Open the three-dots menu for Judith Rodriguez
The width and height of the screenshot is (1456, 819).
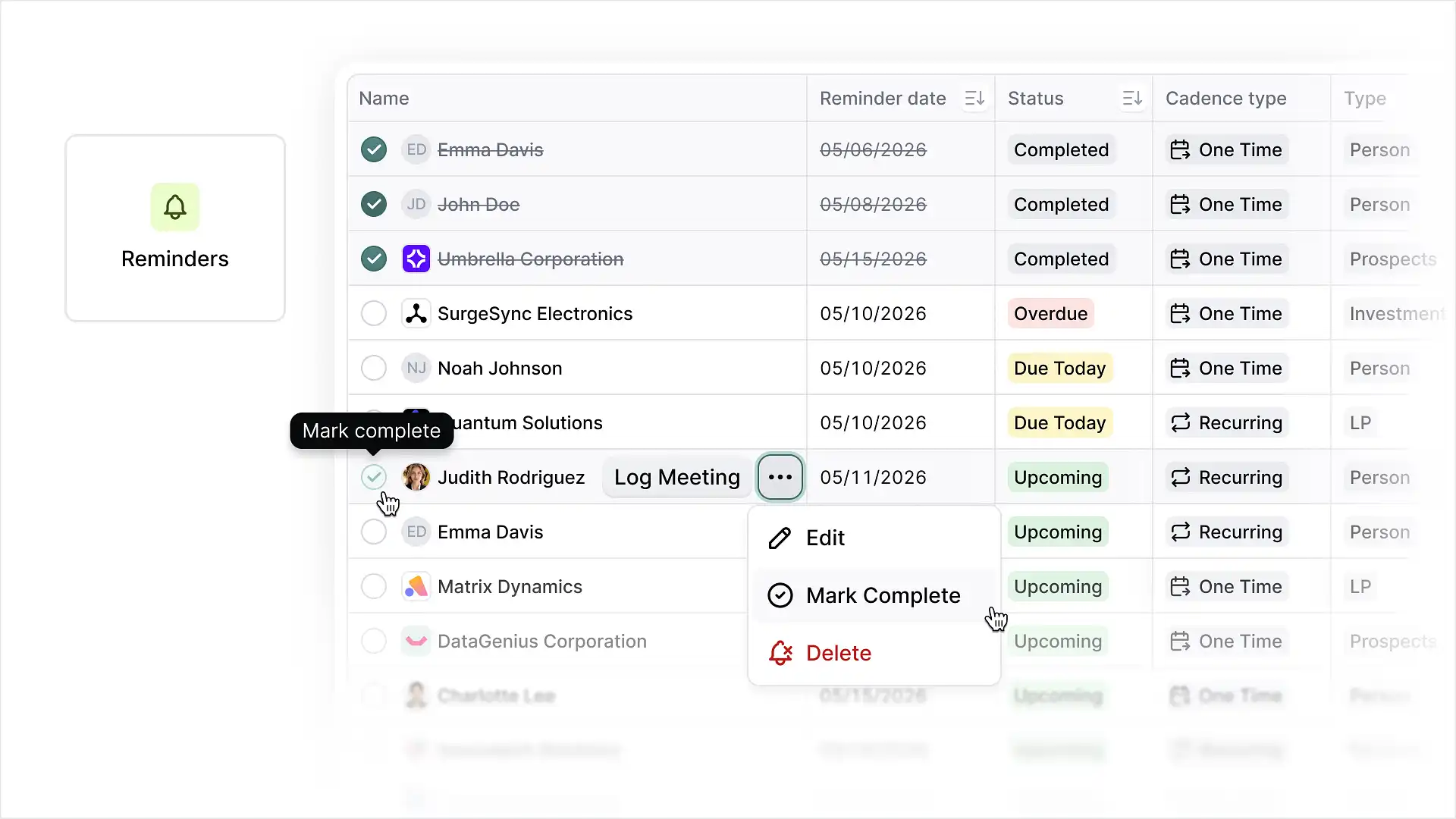[x=780, y=477]
